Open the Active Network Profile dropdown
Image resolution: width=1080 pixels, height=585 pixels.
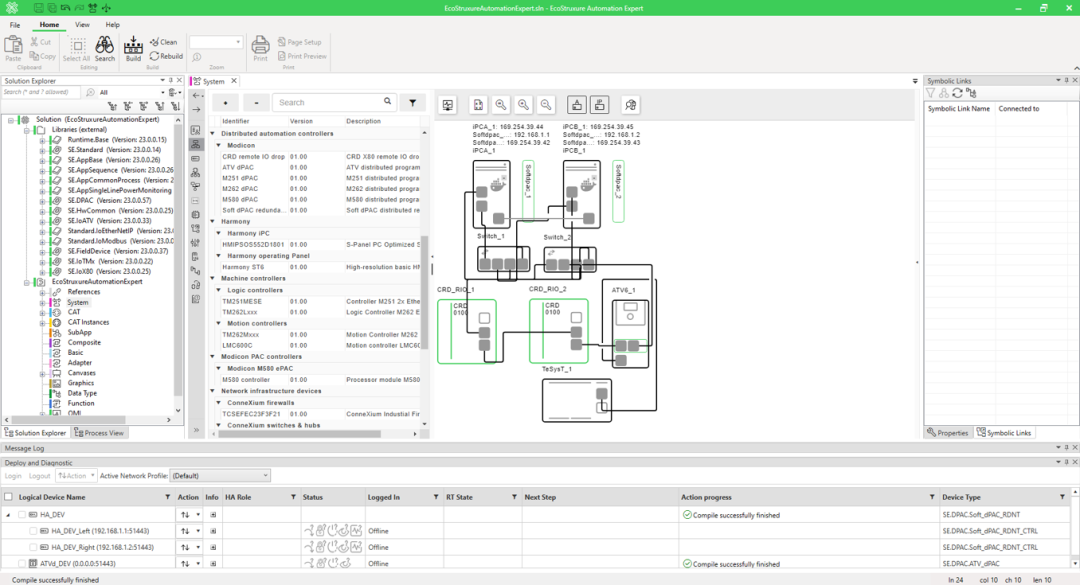pyautogui.click(x=220, y=475)
